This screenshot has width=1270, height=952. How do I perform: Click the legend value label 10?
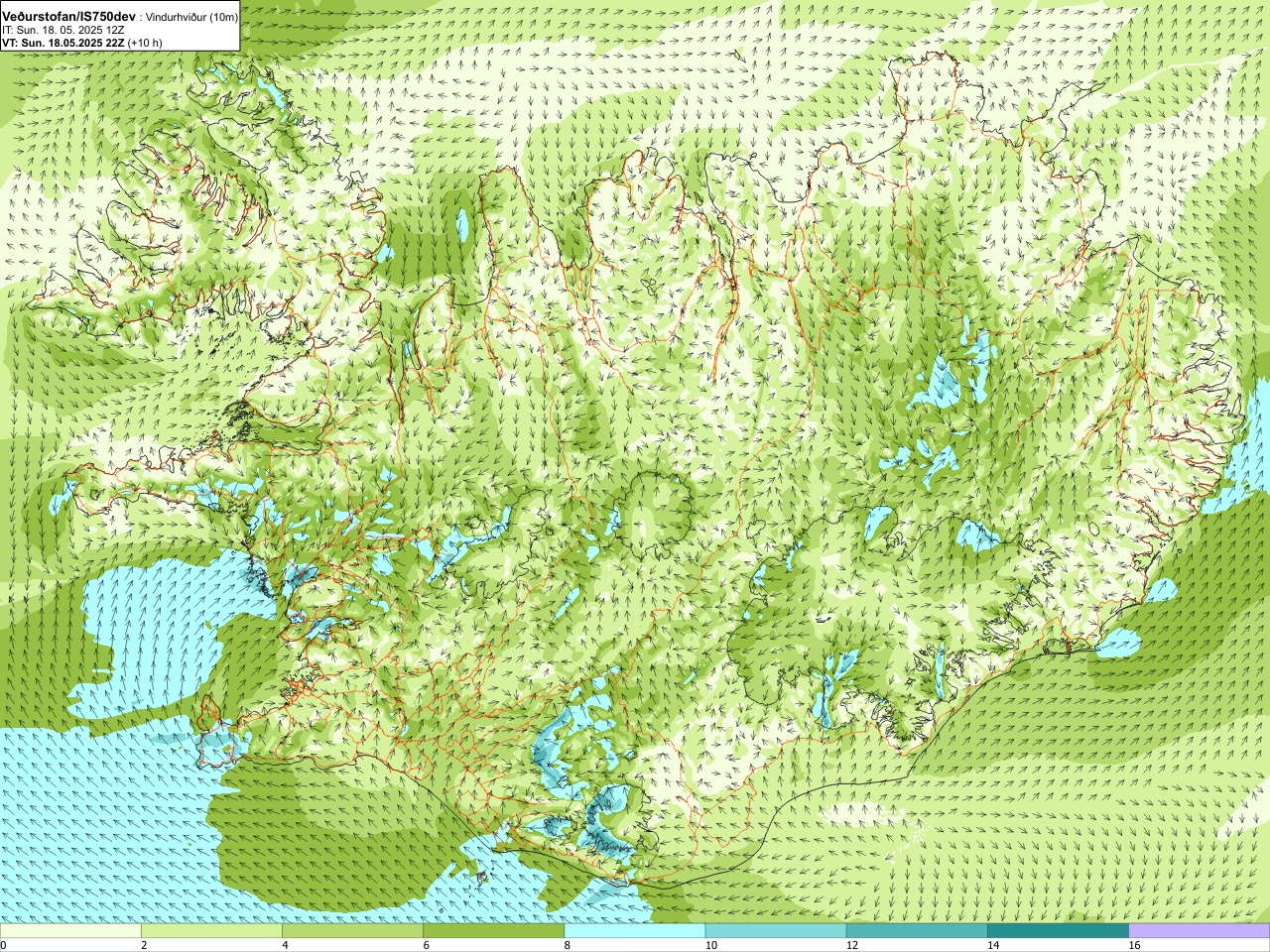711,945
